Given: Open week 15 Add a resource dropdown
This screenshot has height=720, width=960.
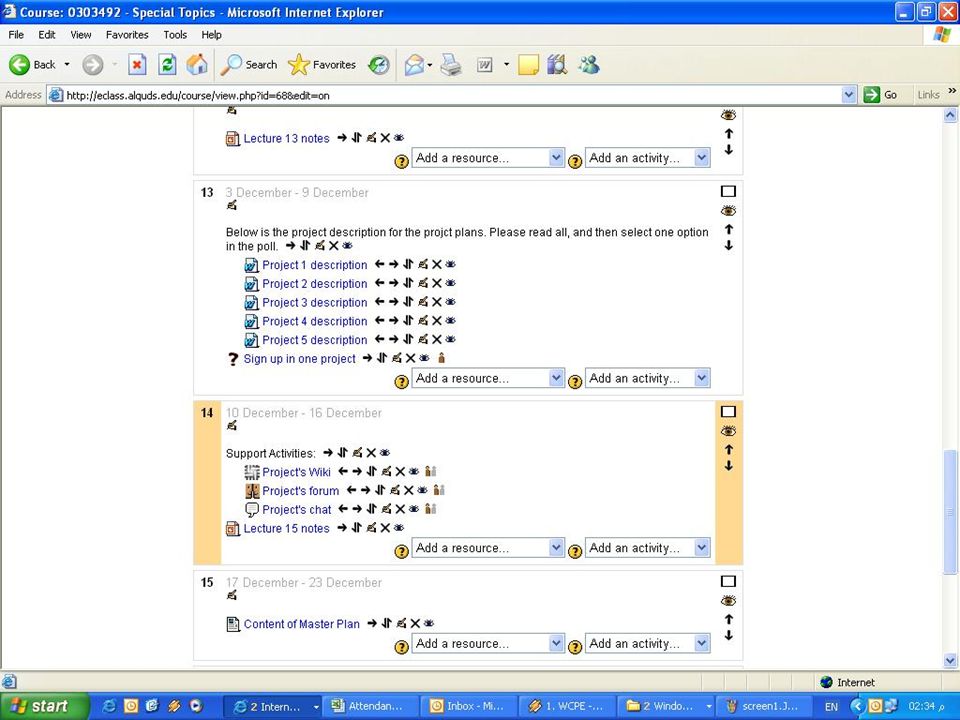Looking at the screenshot, I should click(x=487, y=643).
